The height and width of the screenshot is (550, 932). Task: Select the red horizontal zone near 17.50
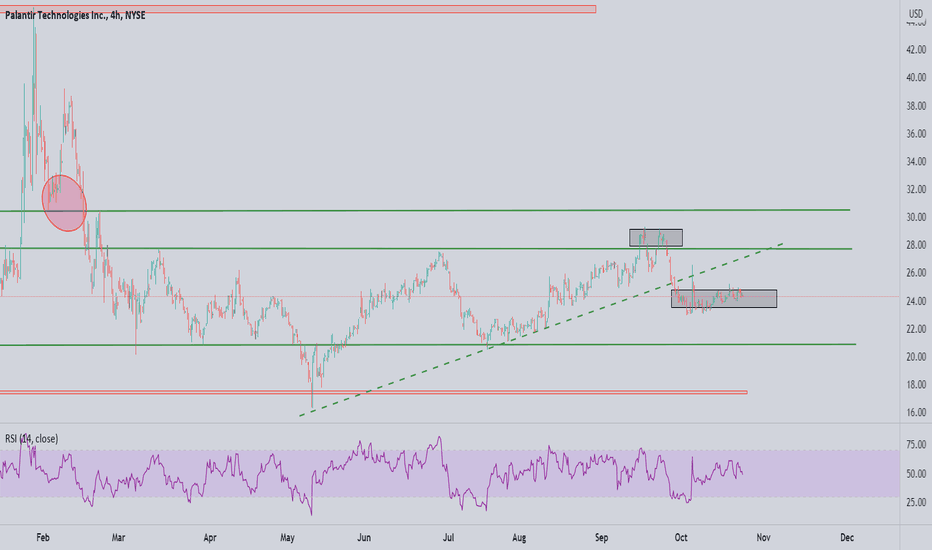pos(373,392)
